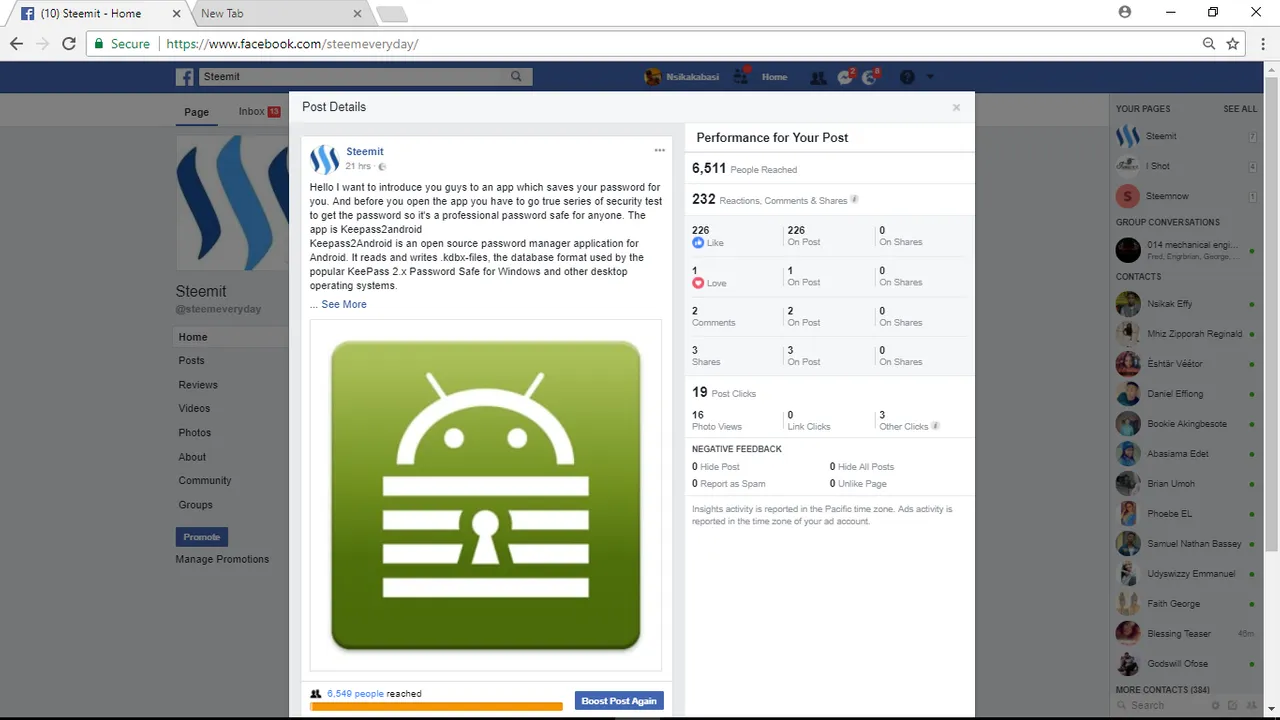Image resolution: width=1280 pixels, height=720 pixels.
Task: Expand the account dropdown arrow in top bar
Action: pos(930,77)
